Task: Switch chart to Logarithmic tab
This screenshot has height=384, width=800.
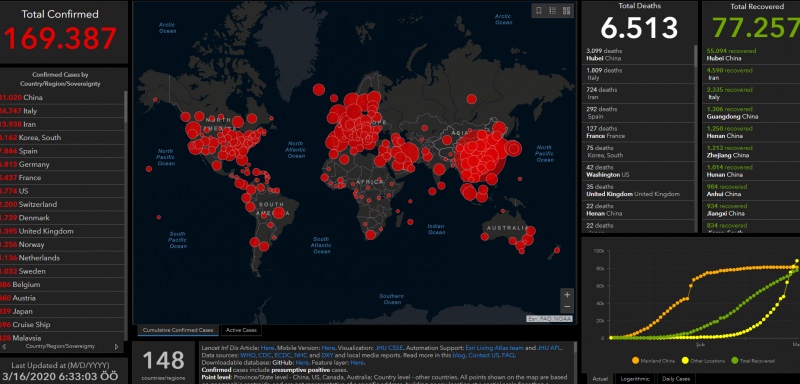Action: pos(635,378)
